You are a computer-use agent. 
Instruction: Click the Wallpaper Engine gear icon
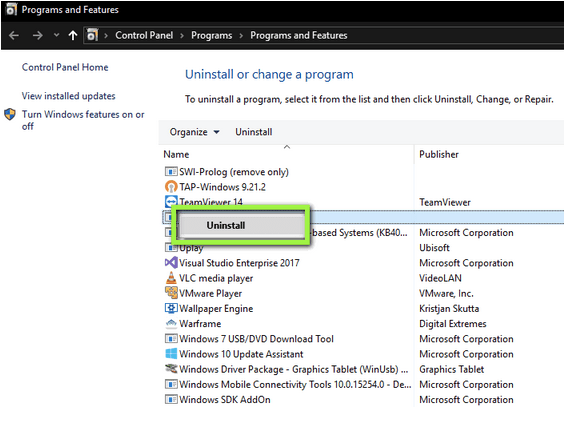[x=171, y=308]
